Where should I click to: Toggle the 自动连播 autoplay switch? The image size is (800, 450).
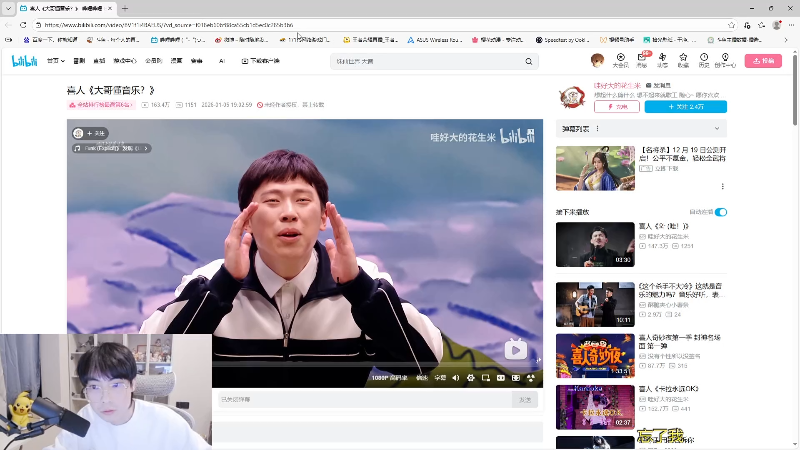pyautogui.click(x=721, y=212)
